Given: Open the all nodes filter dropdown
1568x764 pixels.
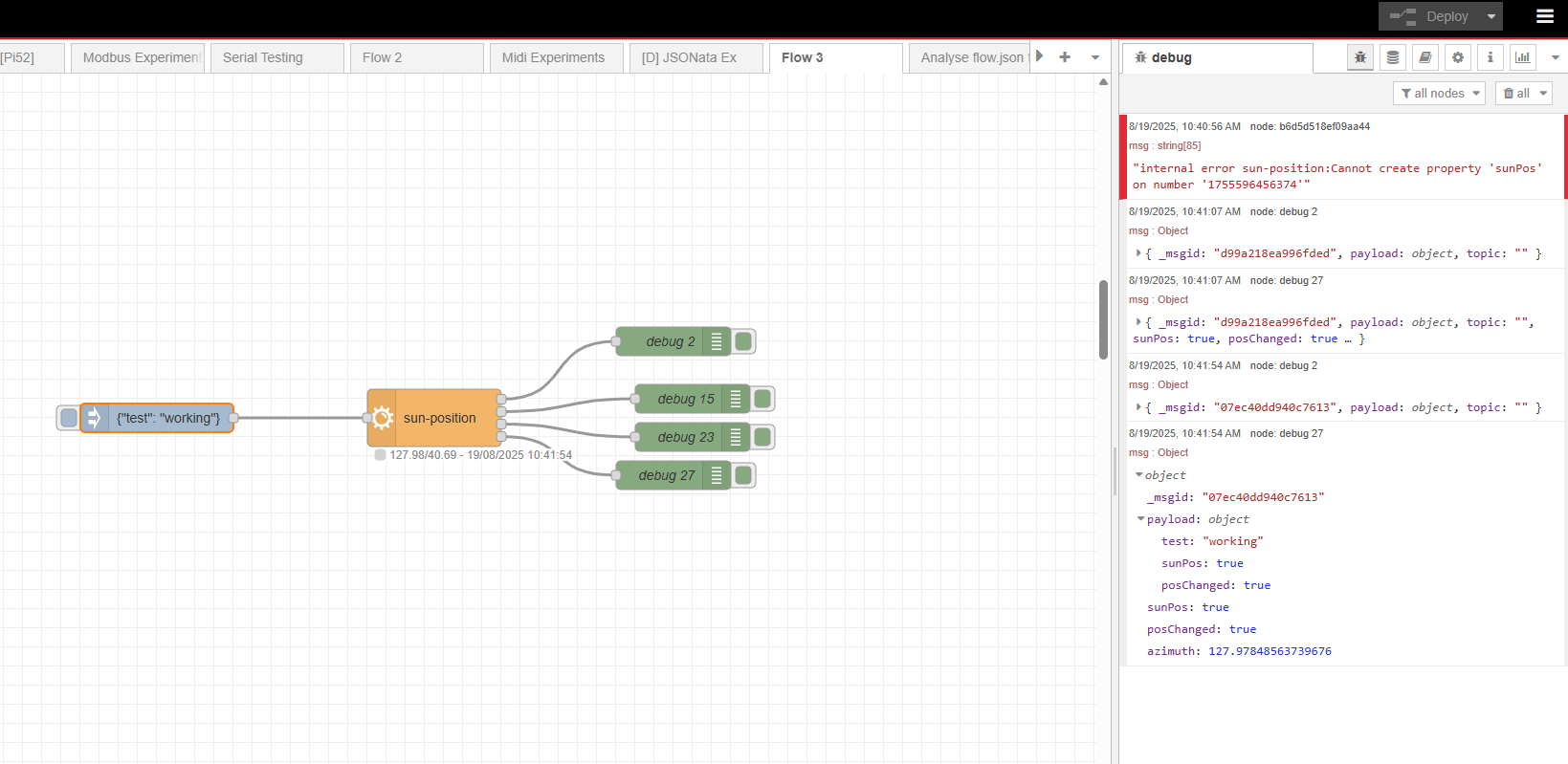Looking at the screenshot, I should click(1439, 93).
